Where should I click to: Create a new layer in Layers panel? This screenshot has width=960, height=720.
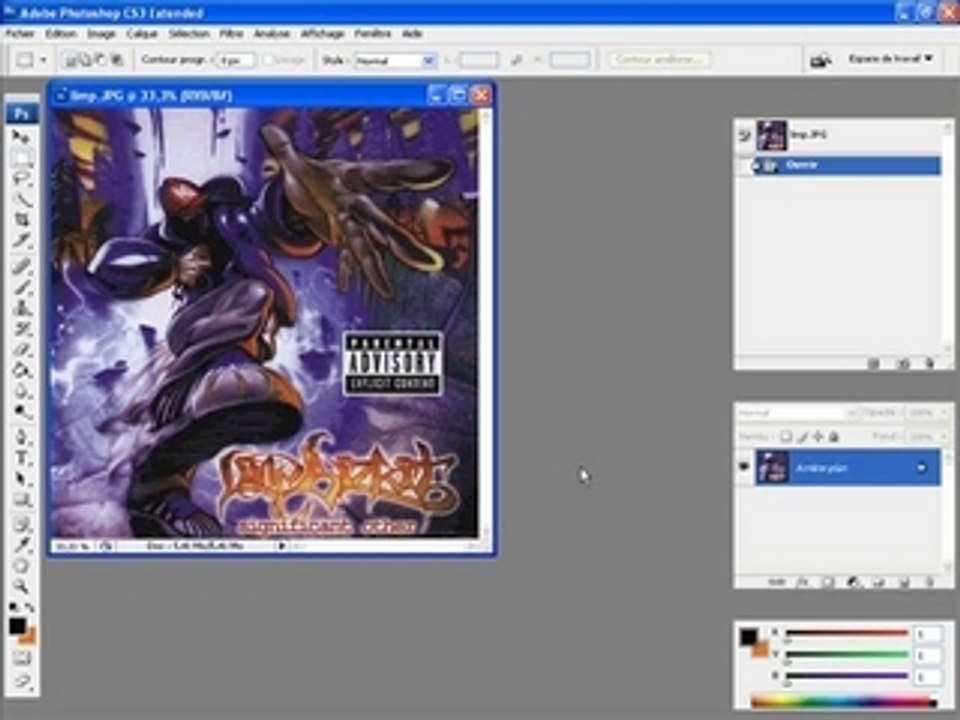point(904,582)
